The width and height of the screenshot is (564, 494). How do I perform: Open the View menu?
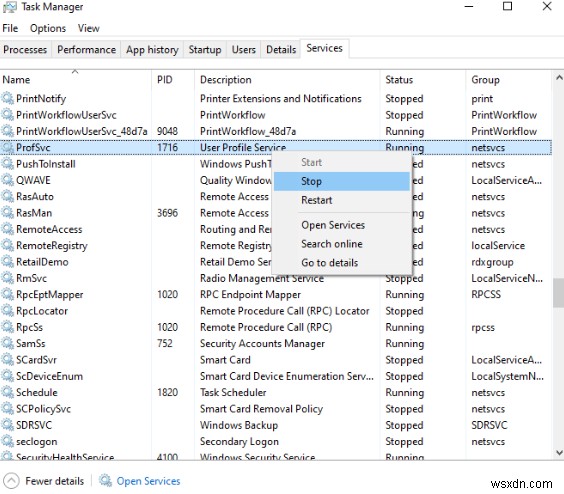pyautogui.click(x=88, y=28)
